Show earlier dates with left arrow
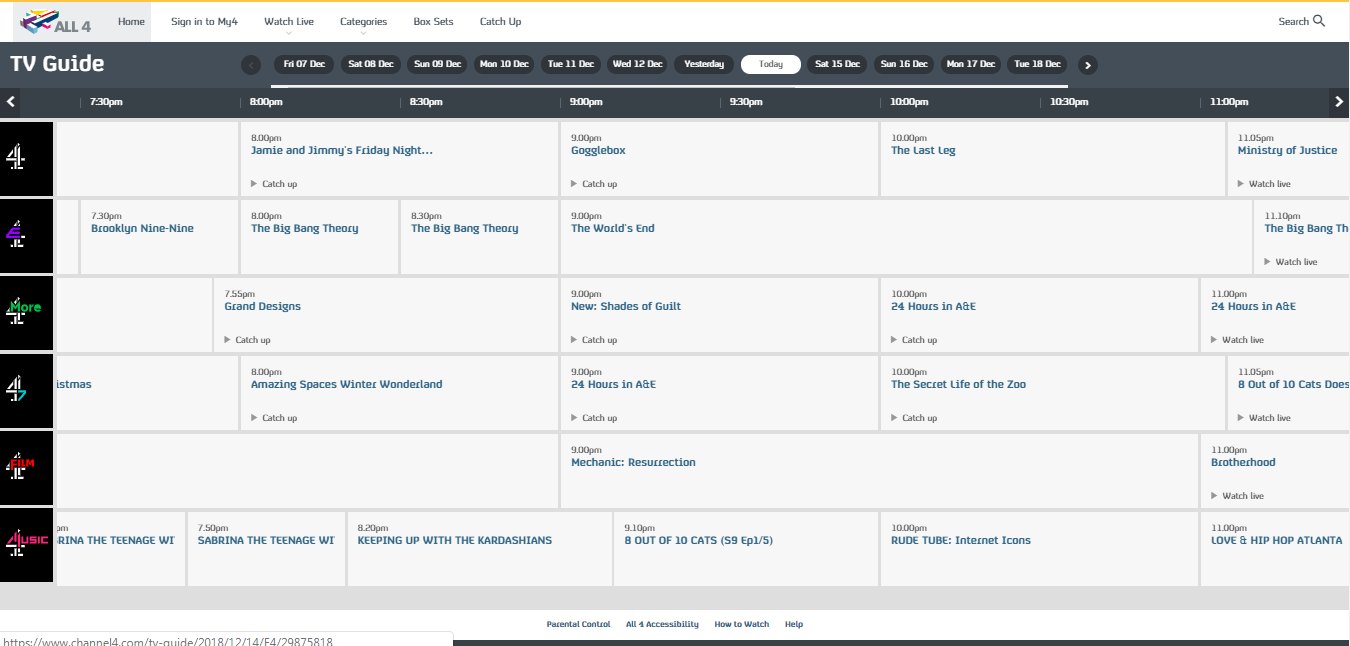 (x=251, y=65)
